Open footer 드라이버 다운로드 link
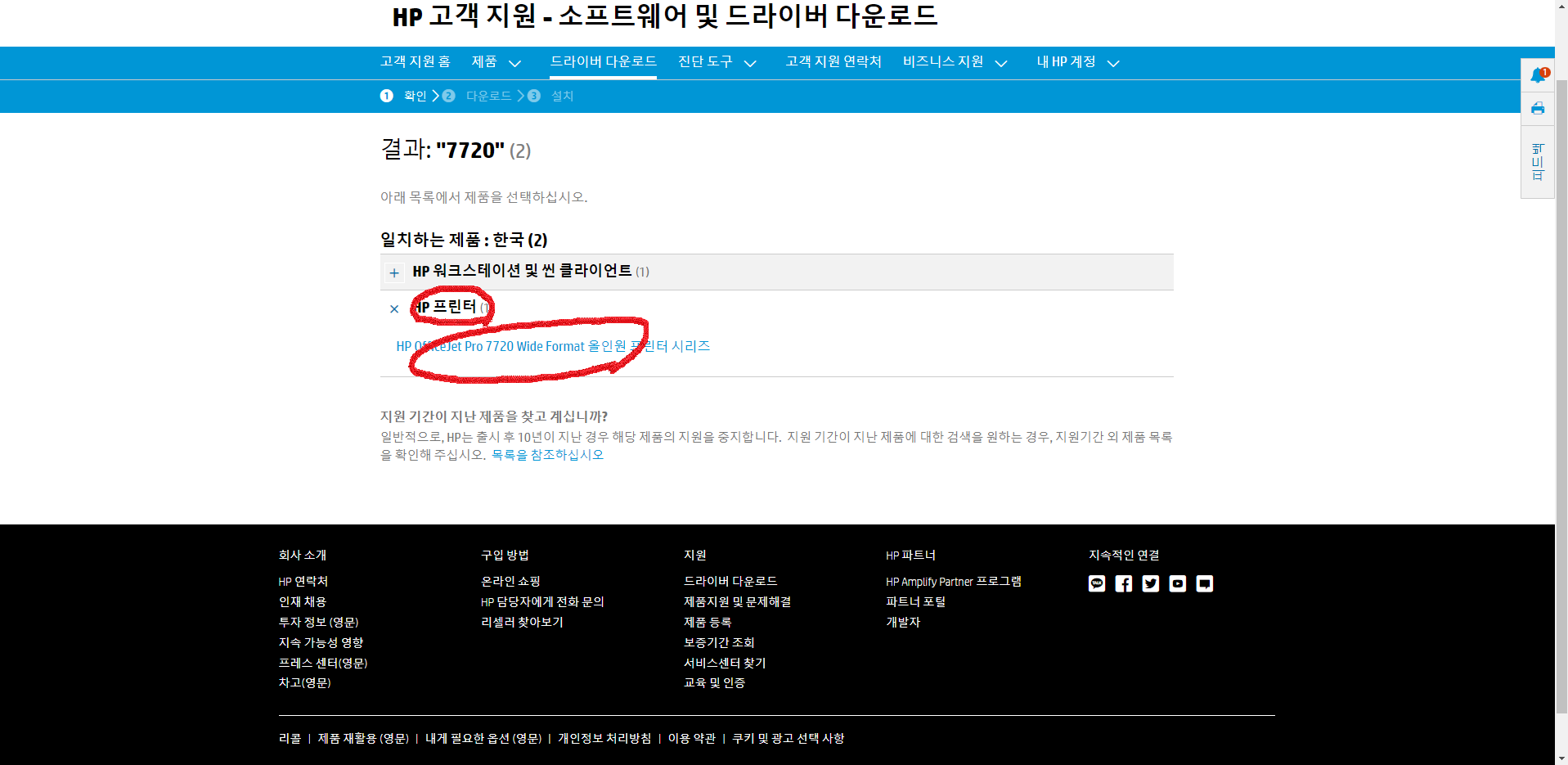1568x765 pixels. point(730,582)
